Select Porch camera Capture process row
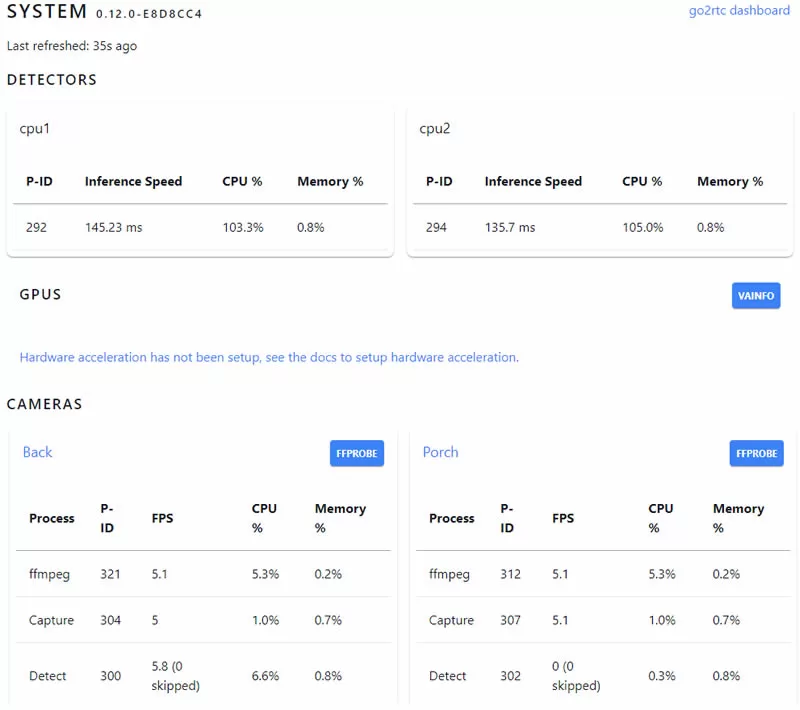 tap(603, 620)
